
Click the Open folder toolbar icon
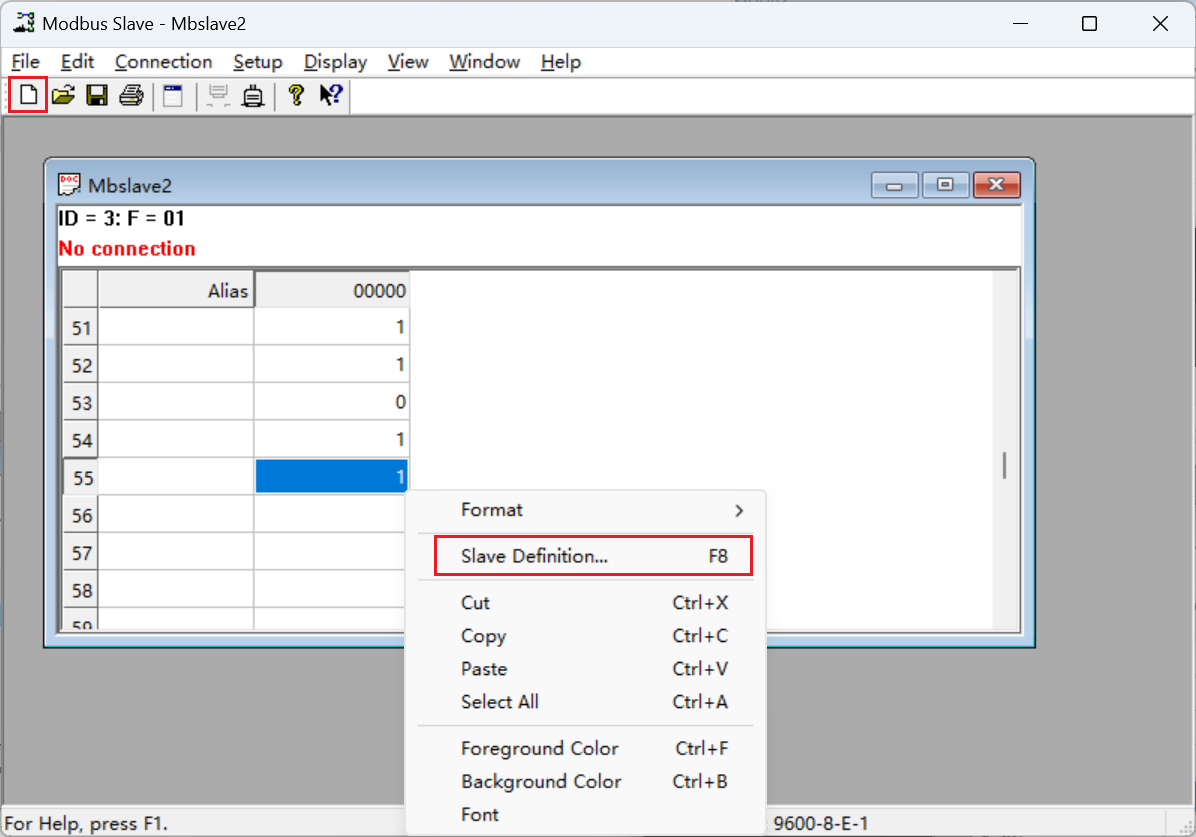(x=63, y=96)
